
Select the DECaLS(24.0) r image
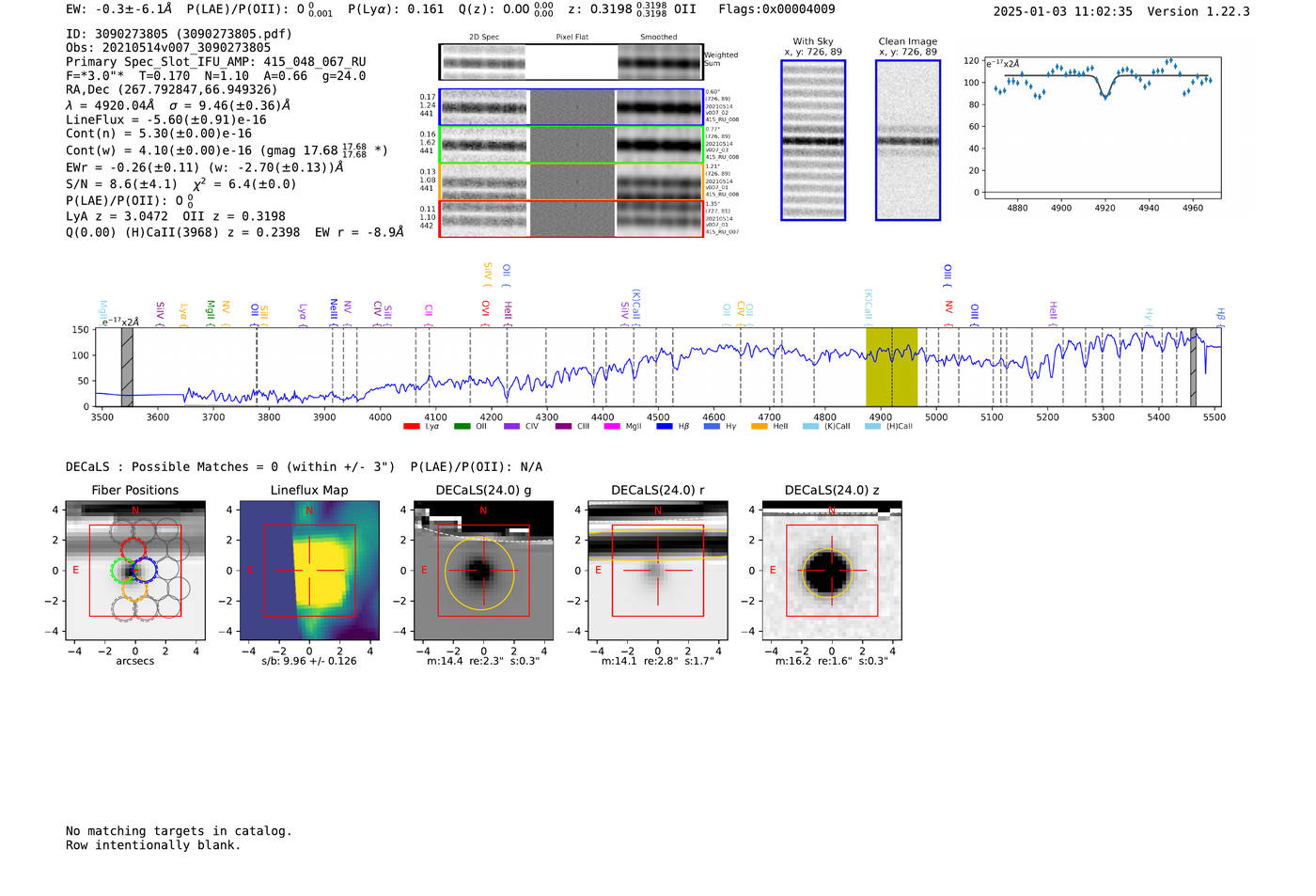pos(657,570)
